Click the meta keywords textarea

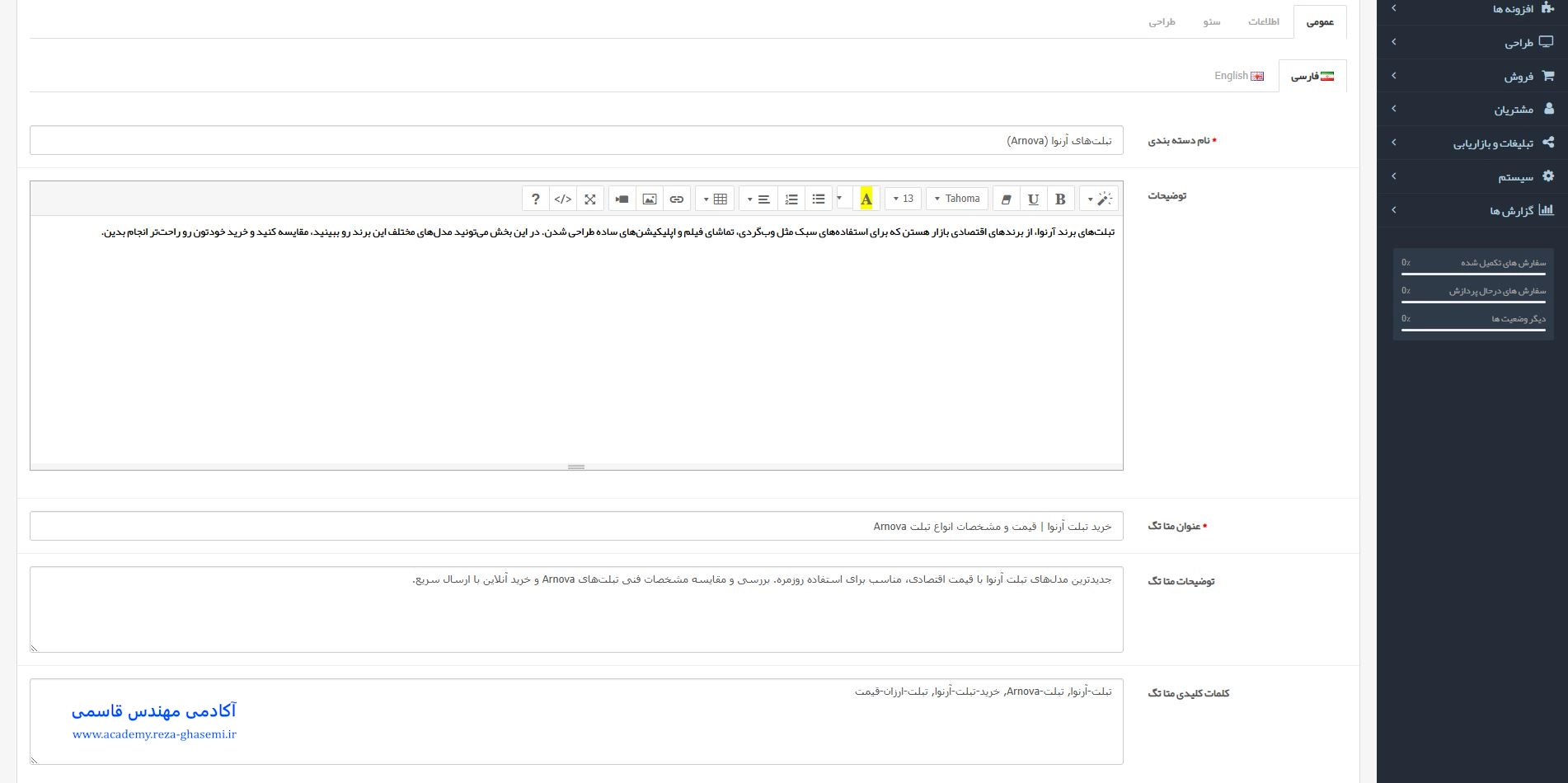click(576, 721)
